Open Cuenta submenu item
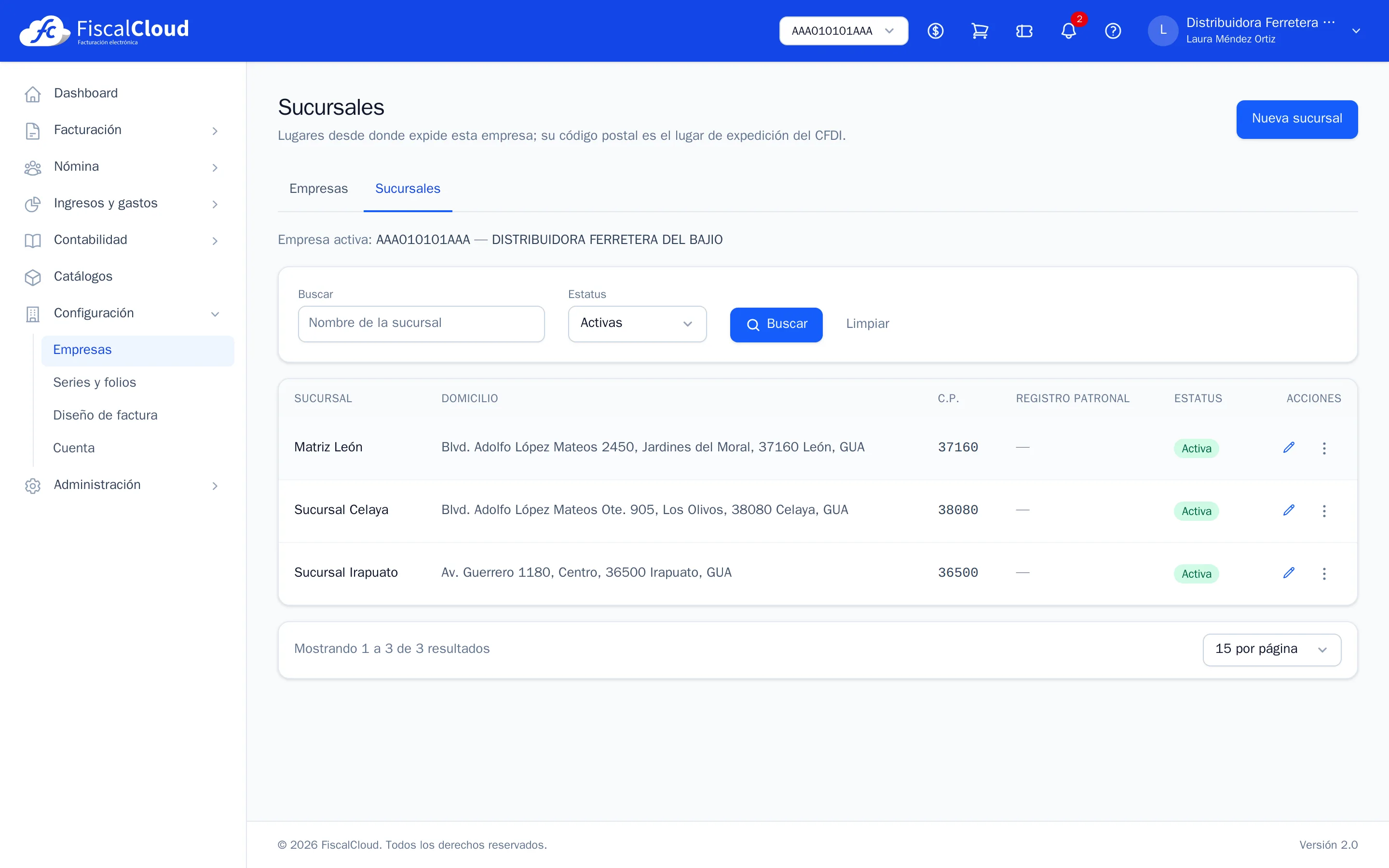The image size is (1389, 868). click(138, 448)
